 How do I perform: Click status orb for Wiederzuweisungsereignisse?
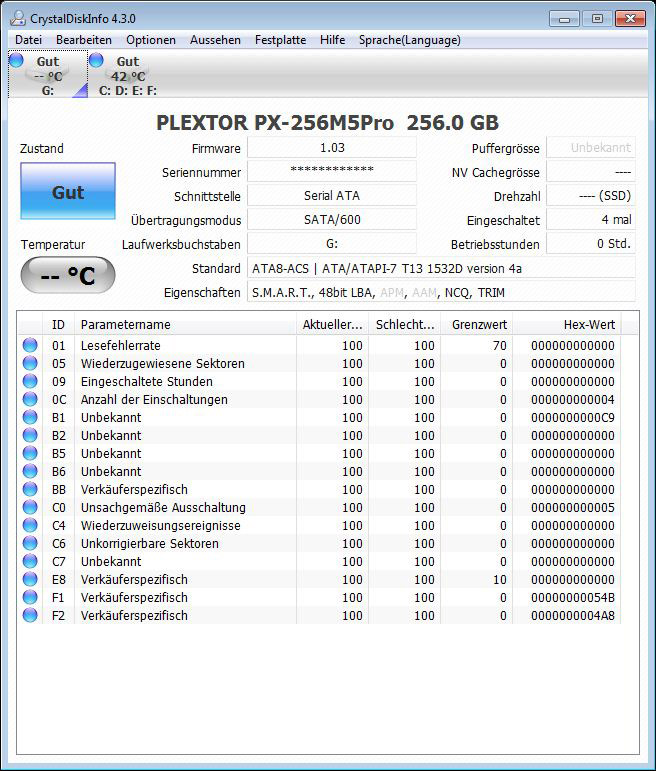(x=30, y=525)
